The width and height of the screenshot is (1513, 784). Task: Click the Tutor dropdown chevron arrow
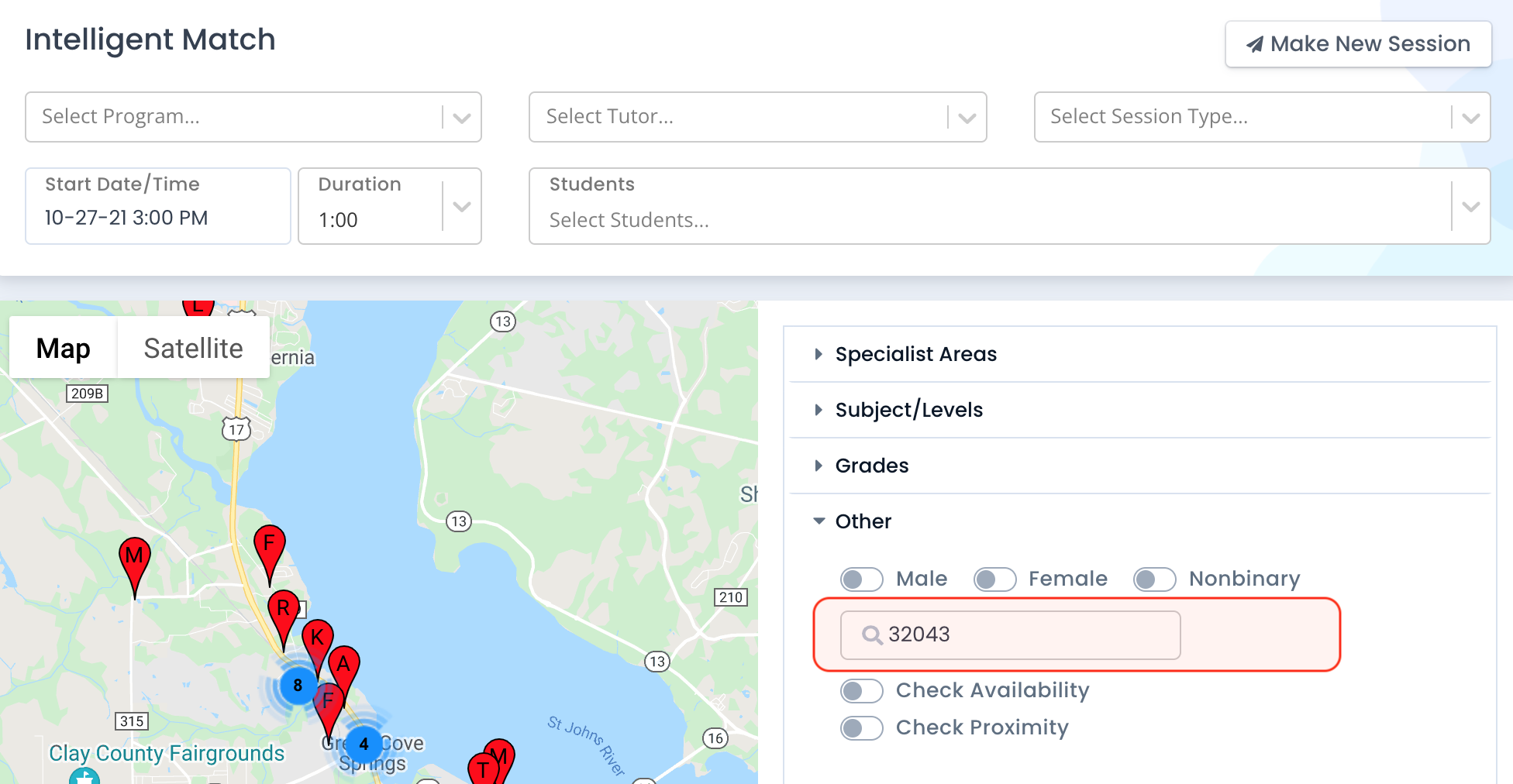tap(967, 118)
